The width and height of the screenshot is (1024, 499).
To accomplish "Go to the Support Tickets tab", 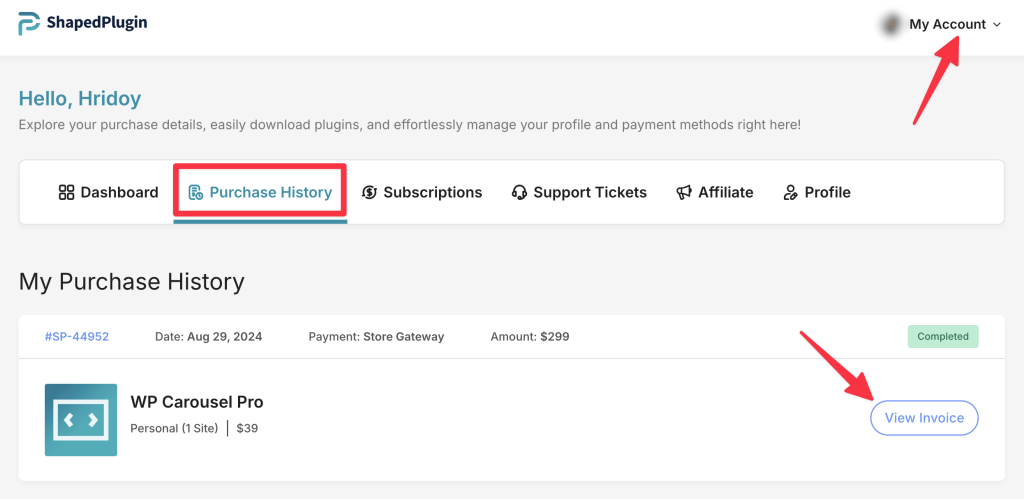I will point(590,192).
